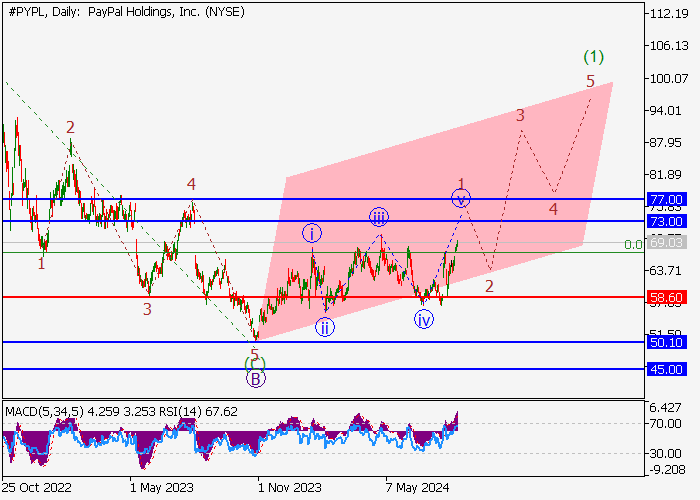
Task: Click the circled wave ii label
Action: click(x=325, y=327)
